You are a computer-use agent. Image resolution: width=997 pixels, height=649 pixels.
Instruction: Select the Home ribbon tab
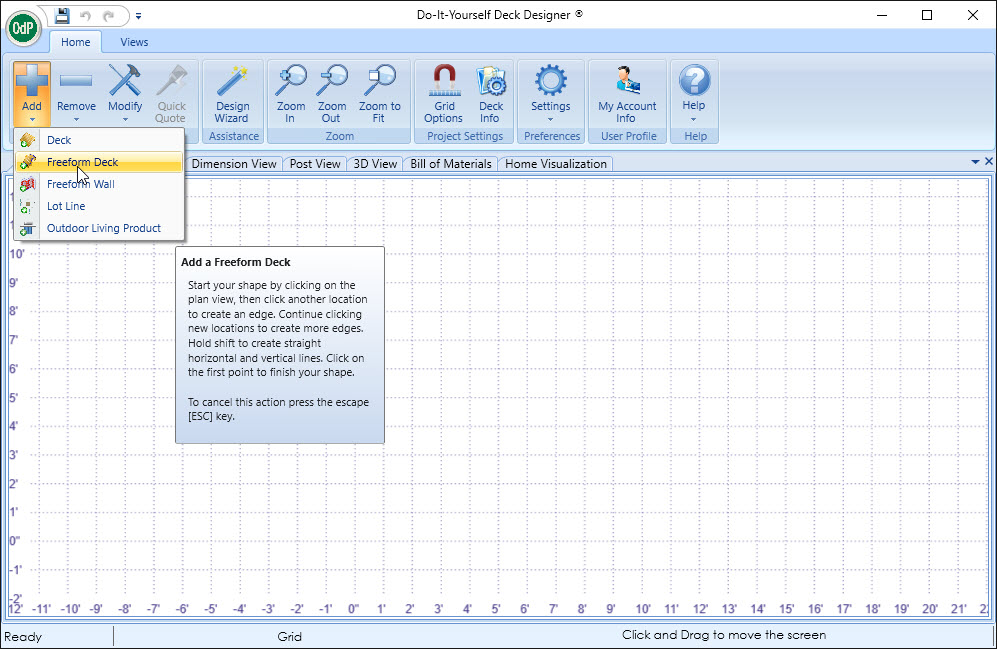[x=76, y=42]
